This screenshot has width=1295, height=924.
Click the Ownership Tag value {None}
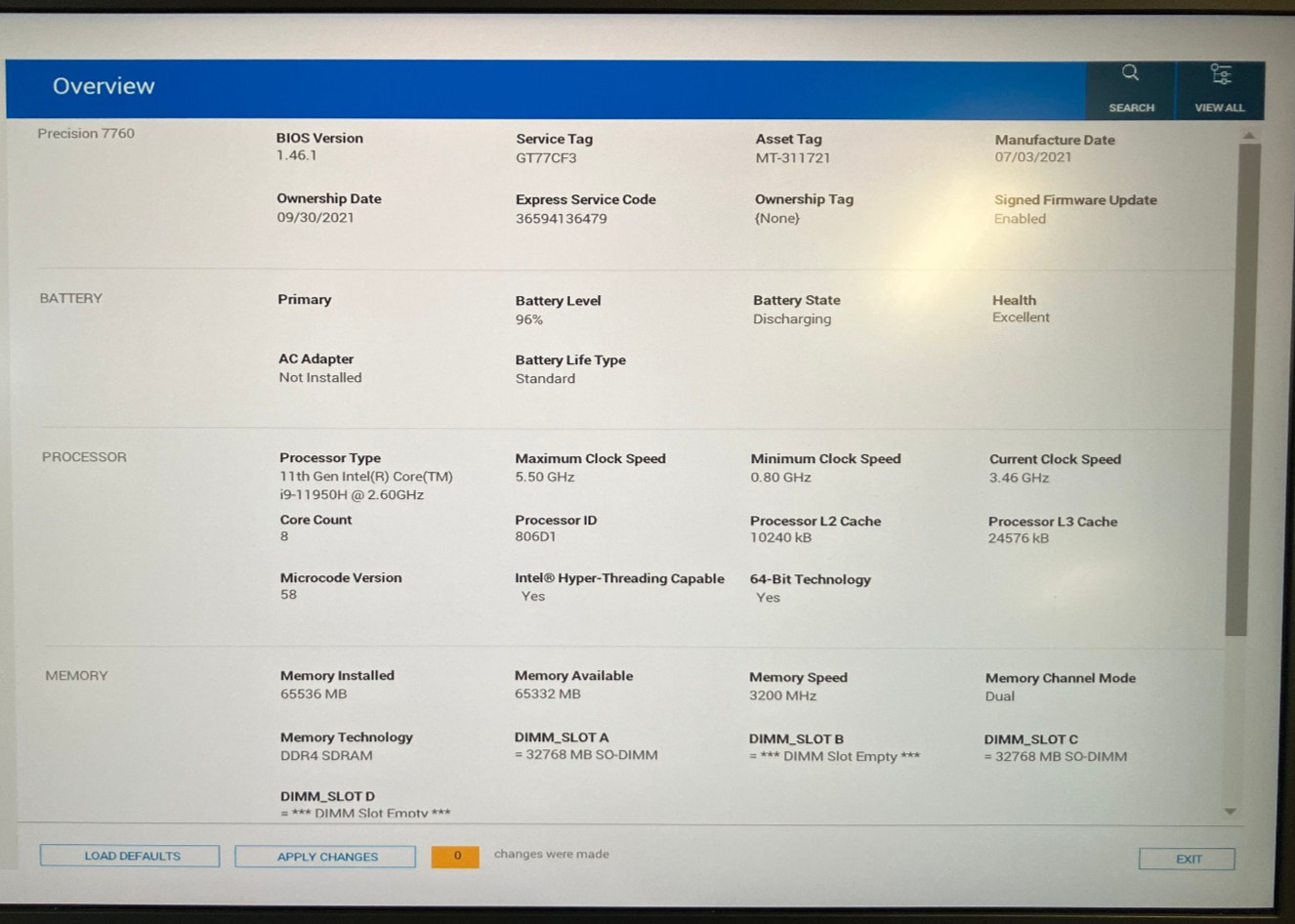pyautogui.click(x=777, y=218)
